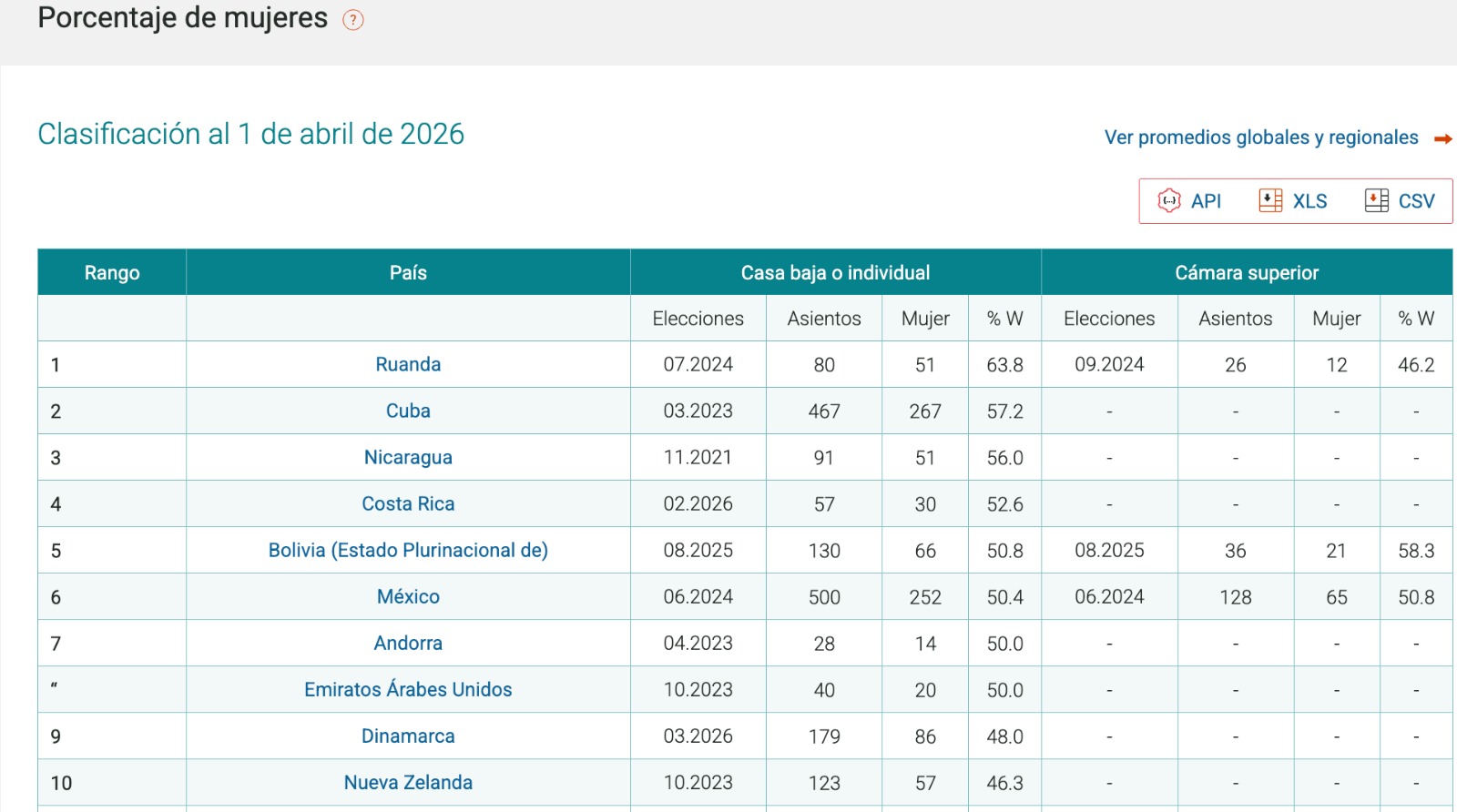This screenshot has width=1457, height=812.
Task: Click the API export icon
Action: tap(1168, 200)
